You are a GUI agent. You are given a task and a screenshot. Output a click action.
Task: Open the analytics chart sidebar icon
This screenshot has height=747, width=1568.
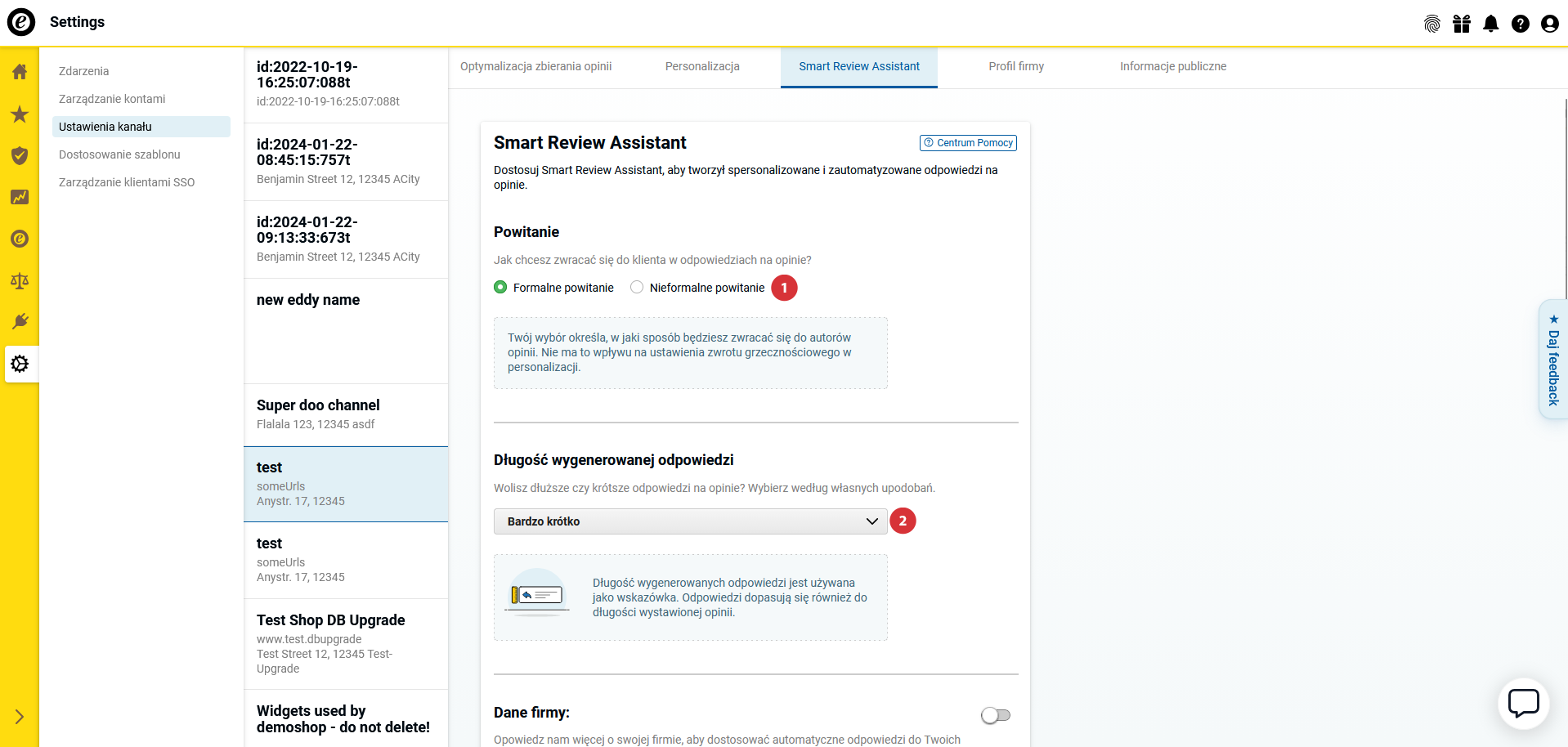[20, 197]
